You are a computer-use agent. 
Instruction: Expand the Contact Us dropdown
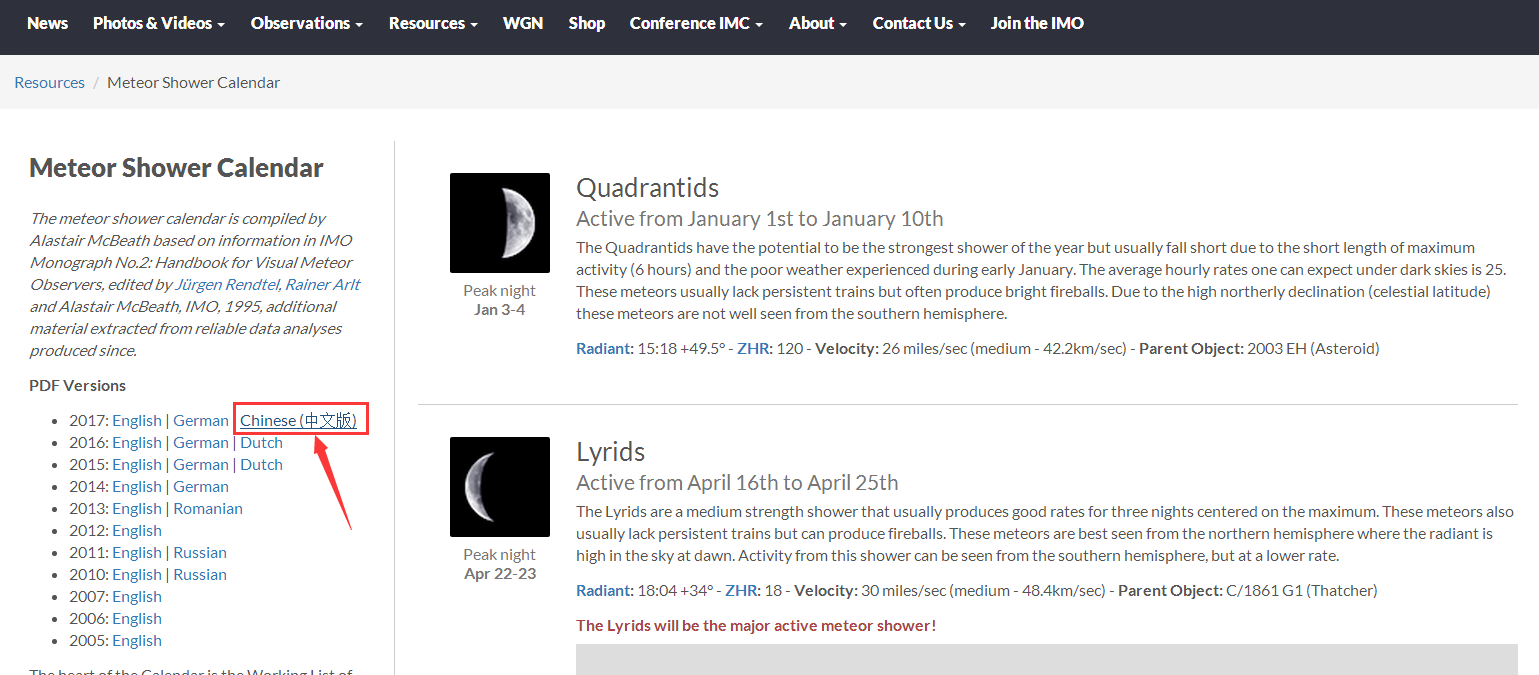coord(919,23)
